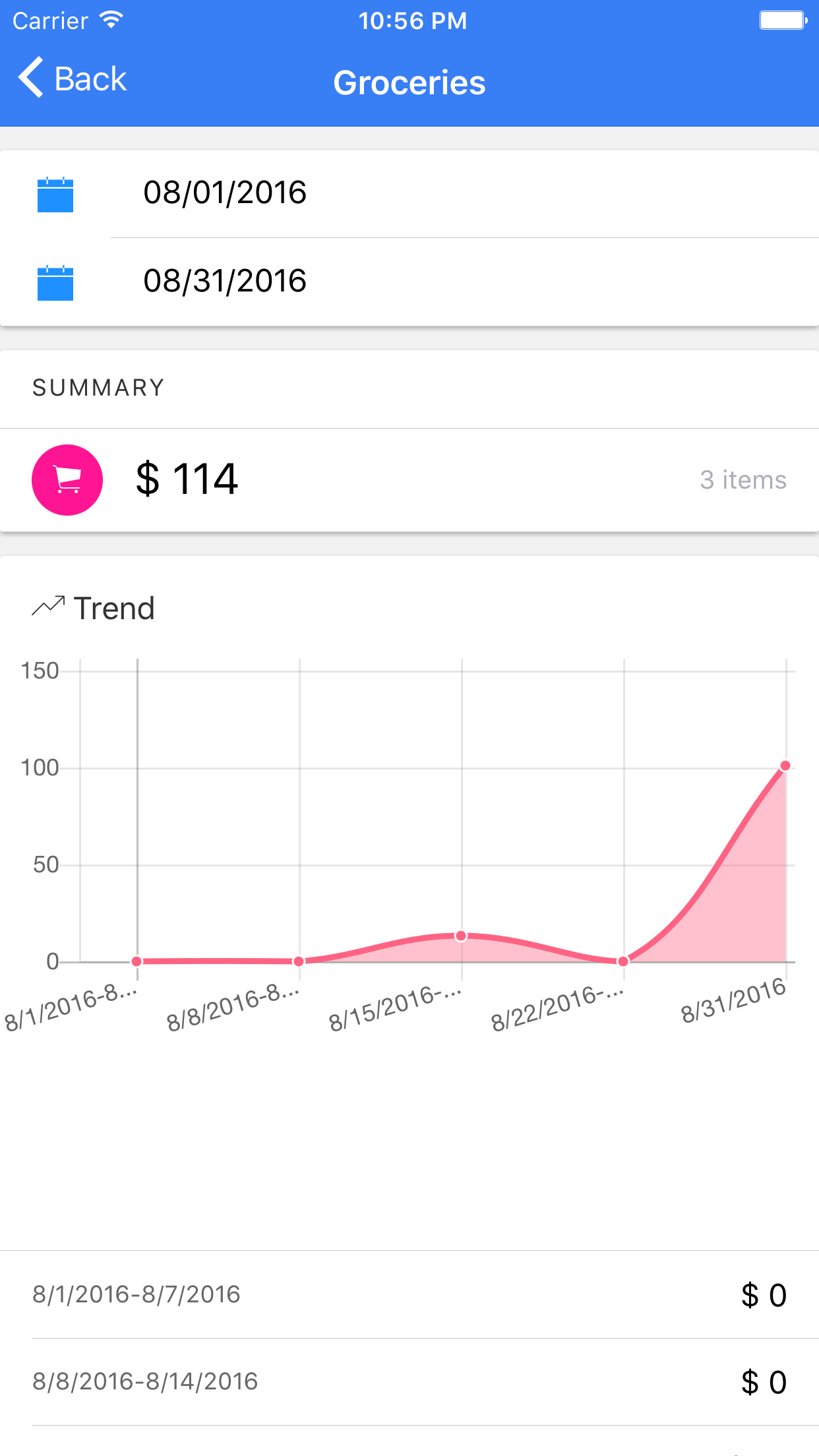Image resolution: width=819 pixels, height=1456 pixels.
Task: Tap the Back chevron arrow icon
Action: (x=31, y=78)
